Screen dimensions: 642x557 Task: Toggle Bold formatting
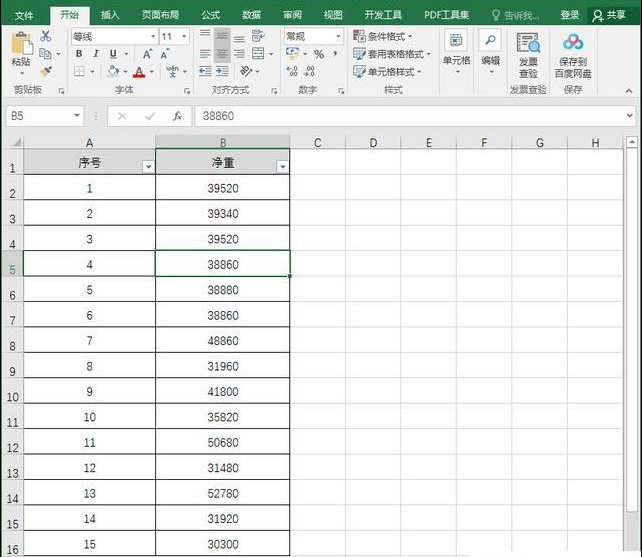coord(79,54)
